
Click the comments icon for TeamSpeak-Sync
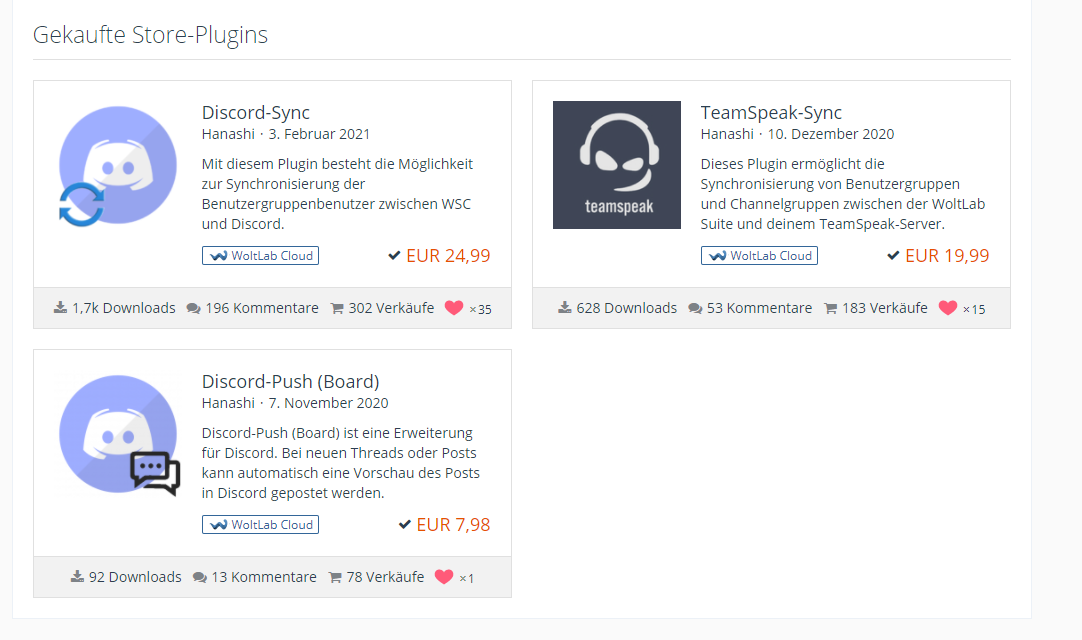[x=695, y=308]
